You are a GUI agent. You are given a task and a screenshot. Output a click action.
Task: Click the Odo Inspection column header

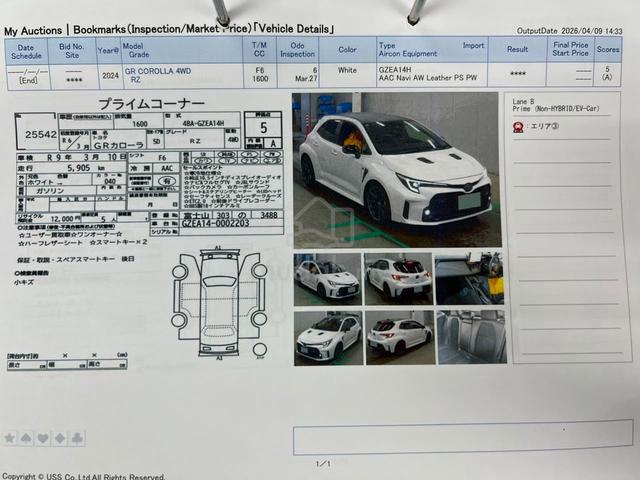[x=298, y=50]
